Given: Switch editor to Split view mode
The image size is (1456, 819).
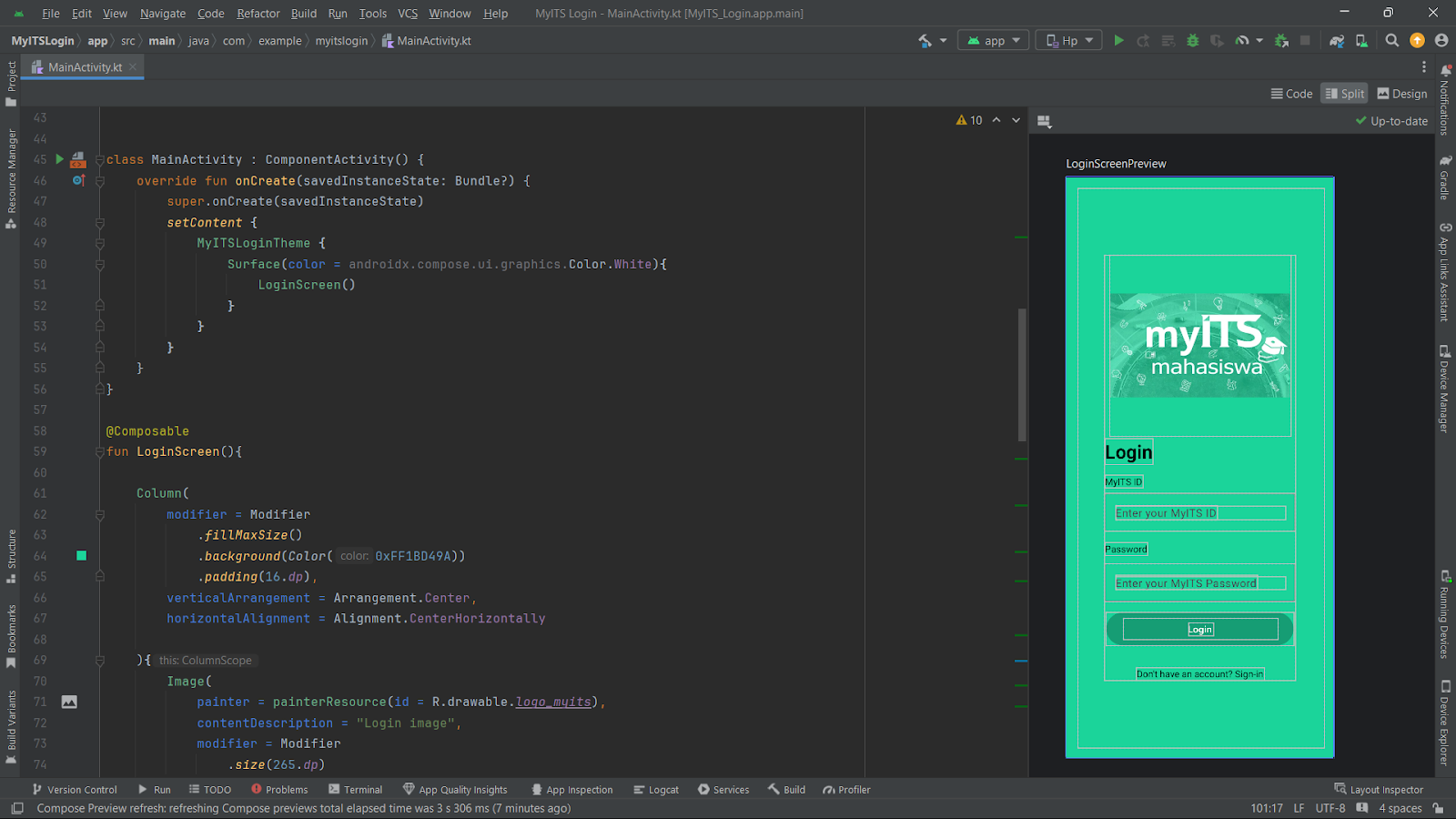Looking at the screenshot, I should 1345,94.
